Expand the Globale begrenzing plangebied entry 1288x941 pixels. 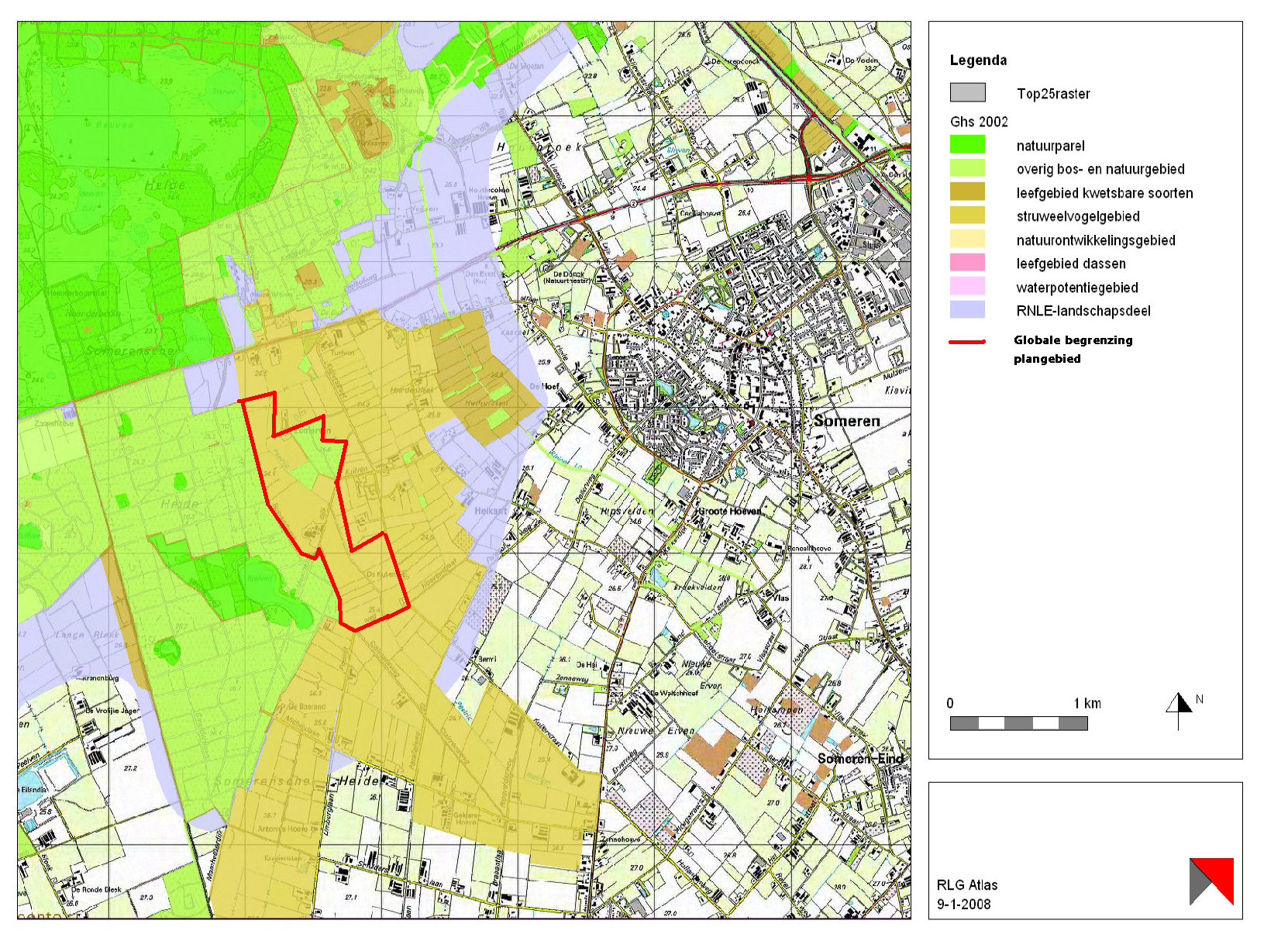click(1072, 349)
